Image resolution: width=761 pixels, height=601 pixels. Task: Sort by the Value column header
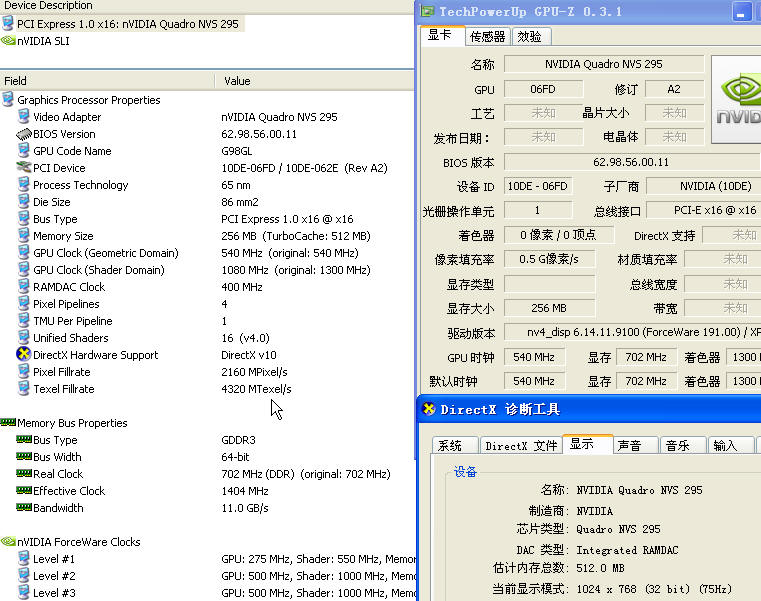(314, 81)
